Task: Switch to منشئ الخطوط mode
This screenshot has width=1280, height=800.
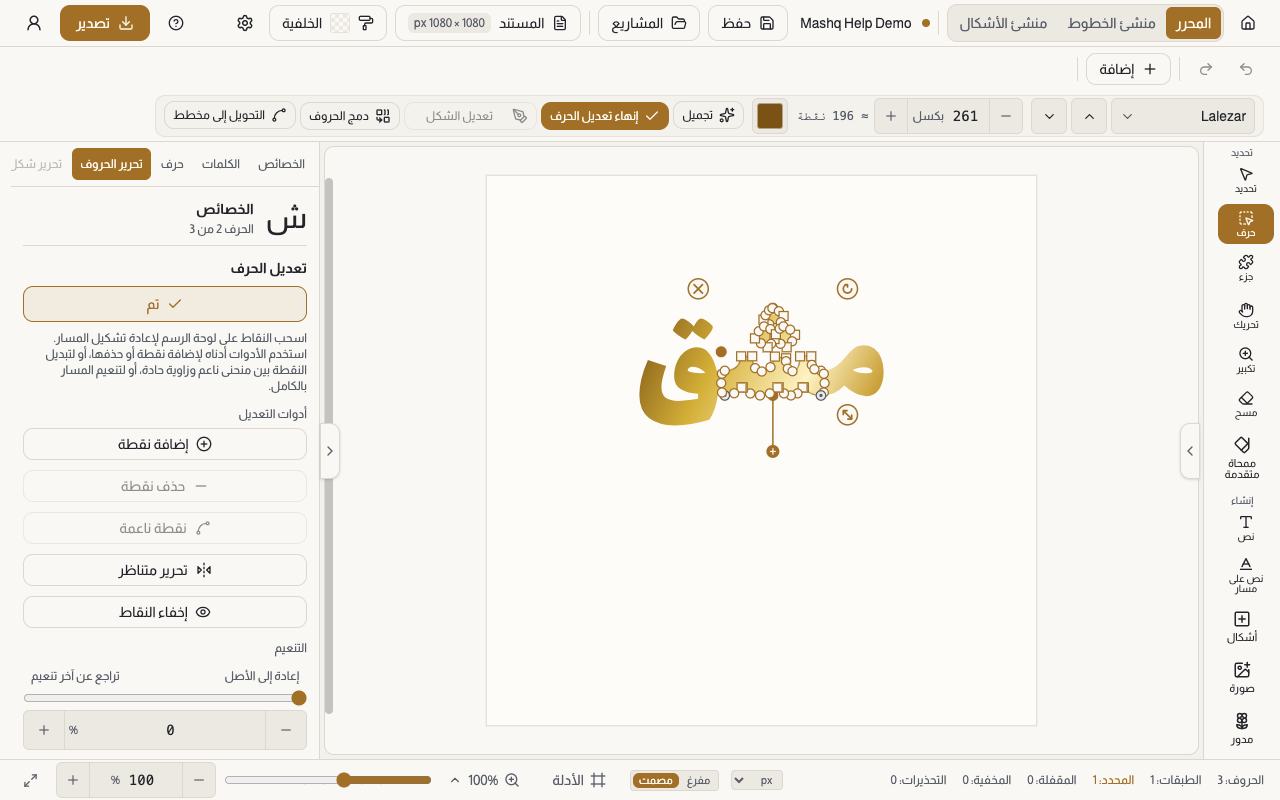Action: (1111, 23)
